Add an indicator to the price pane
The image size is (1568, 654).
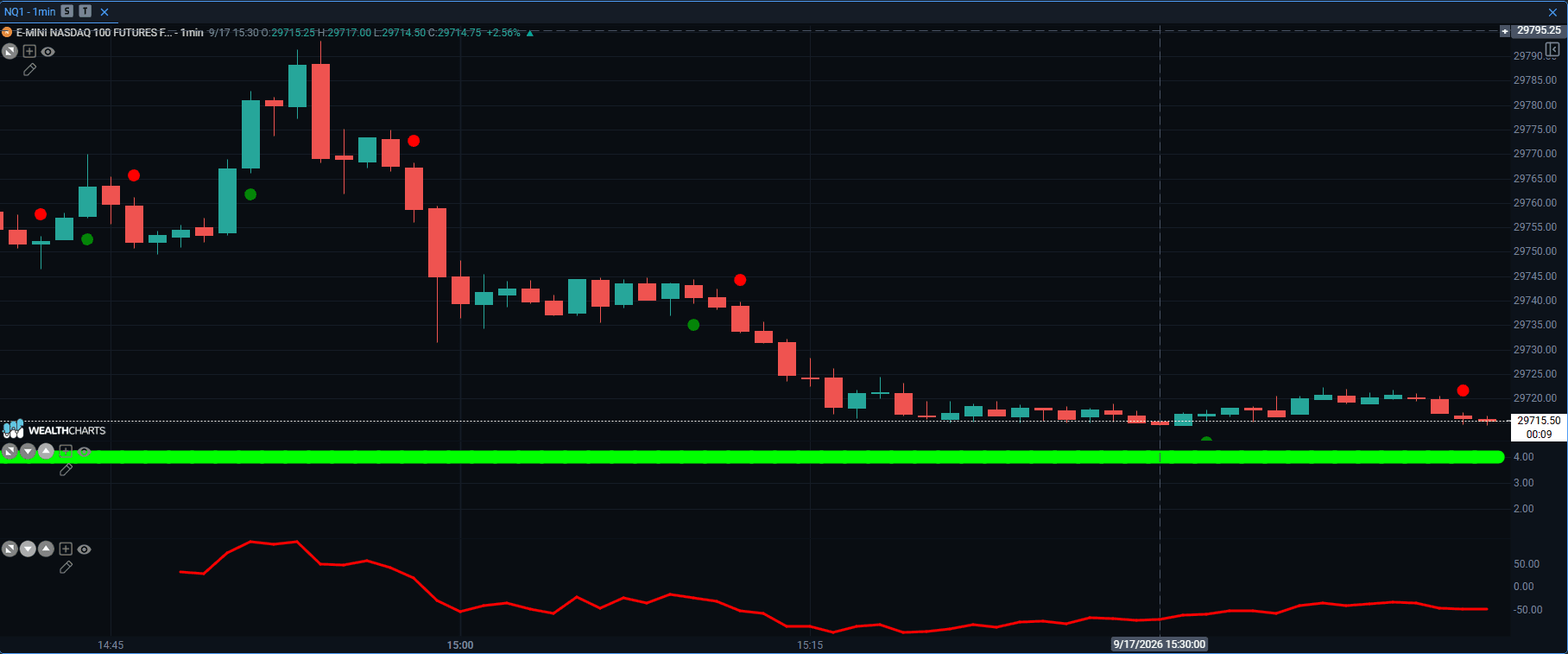(x=29, y=52)
